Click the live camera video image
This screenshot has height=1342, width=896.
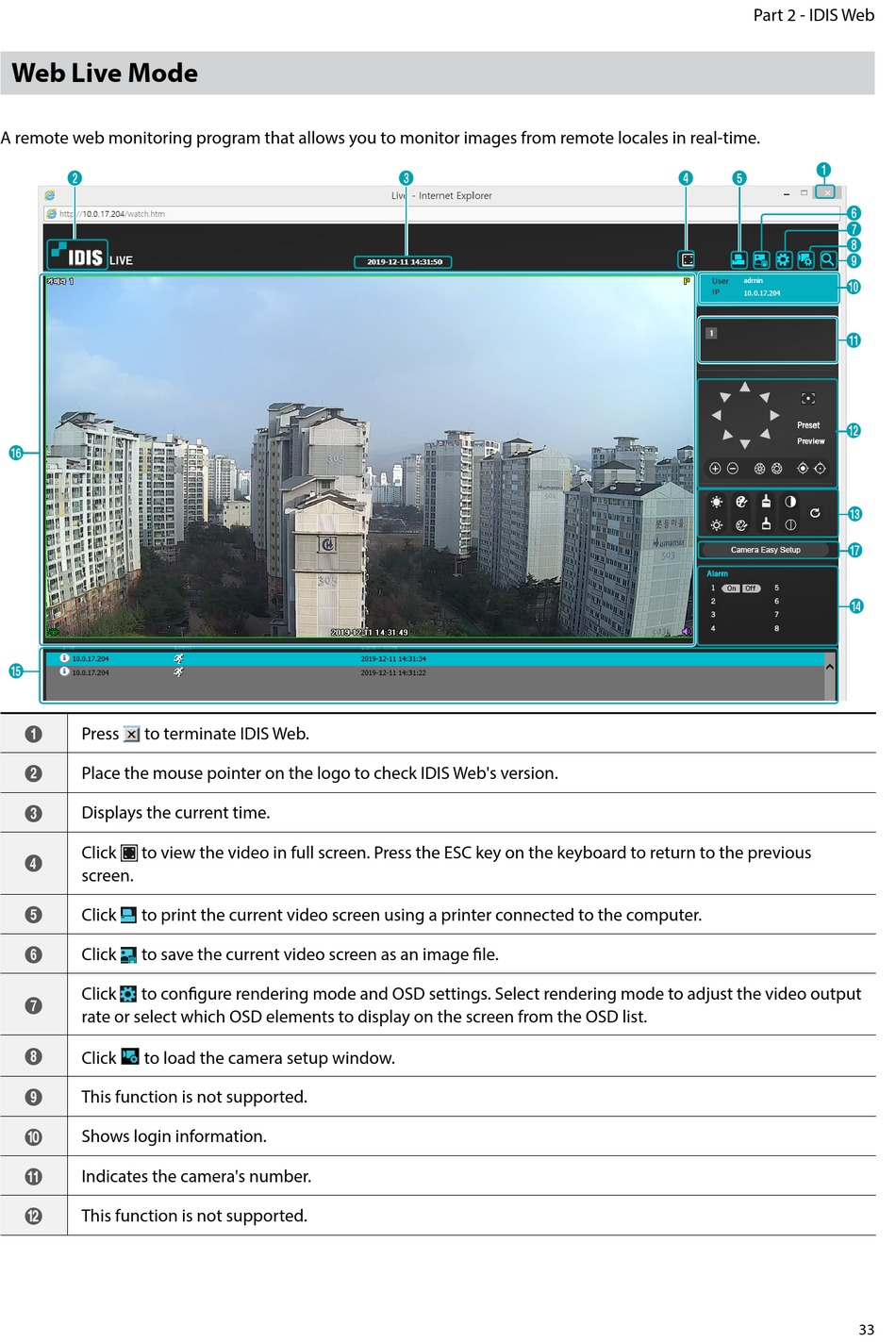point(369,457)
